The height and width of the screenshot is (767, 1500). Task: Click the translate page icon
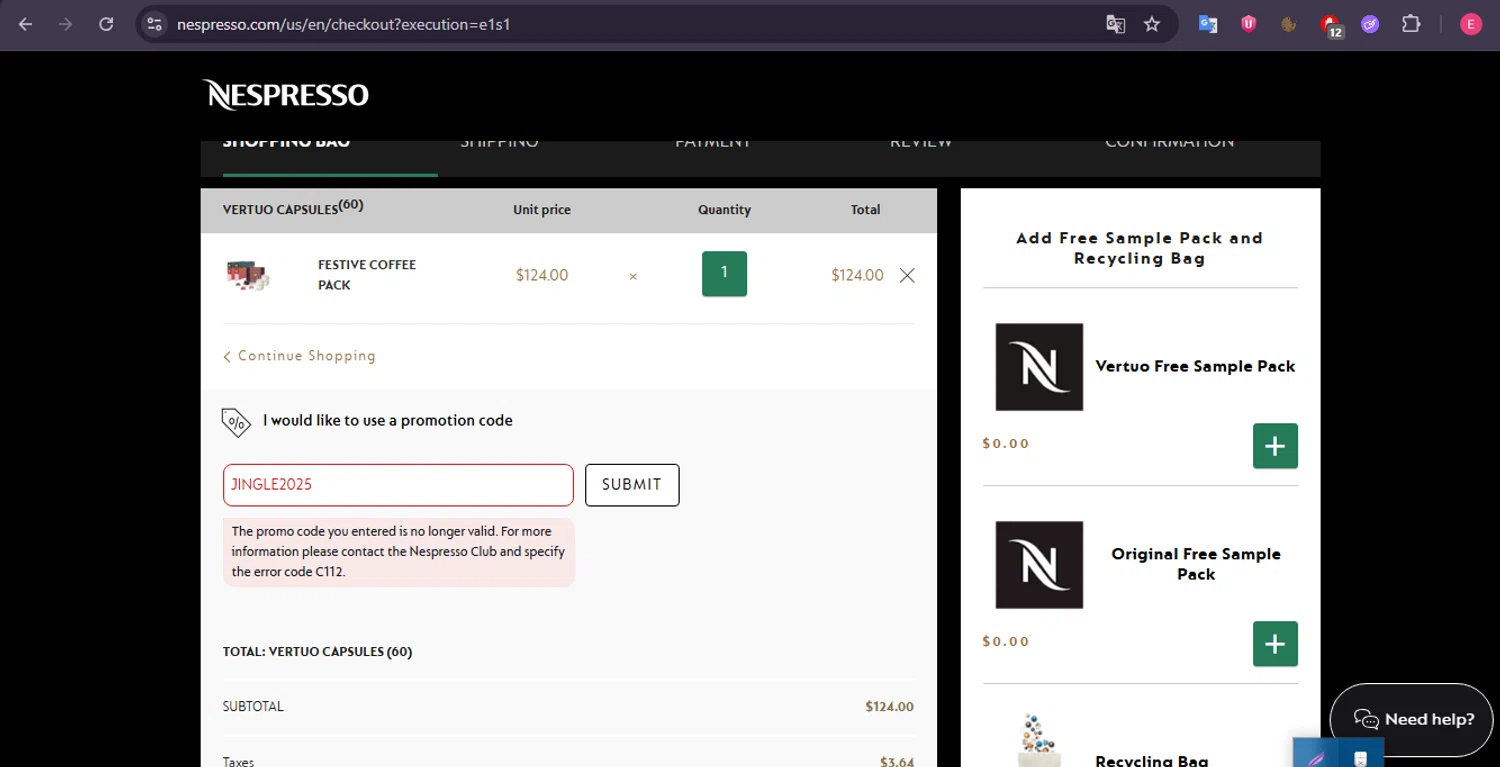tap(1115, 24)
